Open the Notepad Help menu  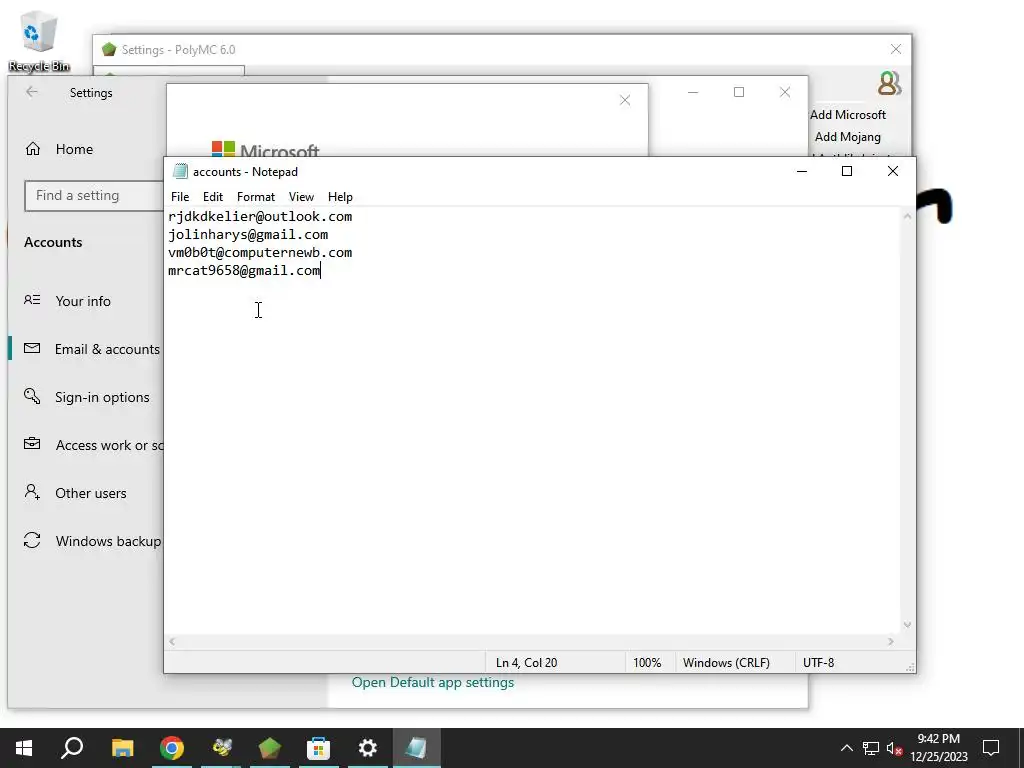(340, 197)
